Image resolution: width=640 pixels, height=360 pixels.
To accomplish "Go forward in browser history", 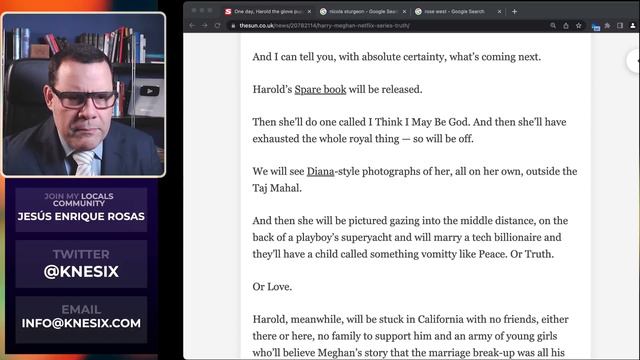I will (x=204, y=25).
